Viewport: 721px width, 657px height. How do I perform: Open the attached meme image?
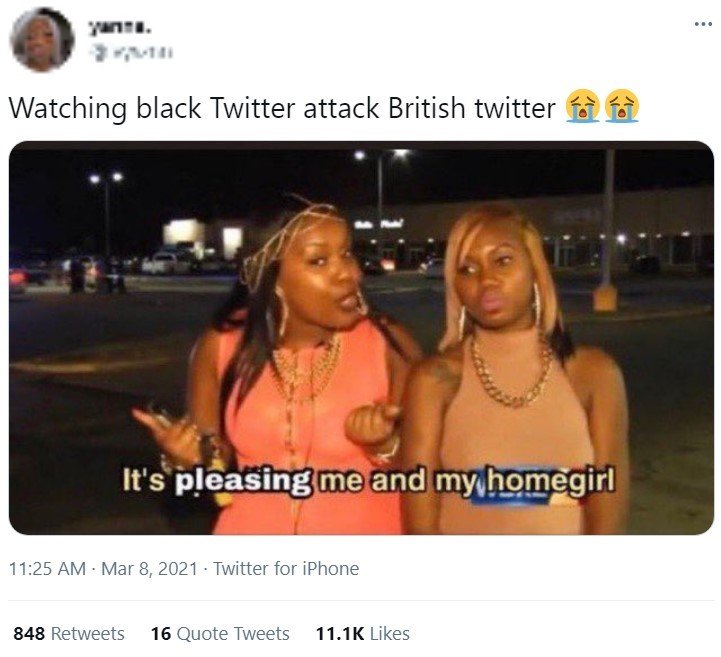(x=361, y=338)
